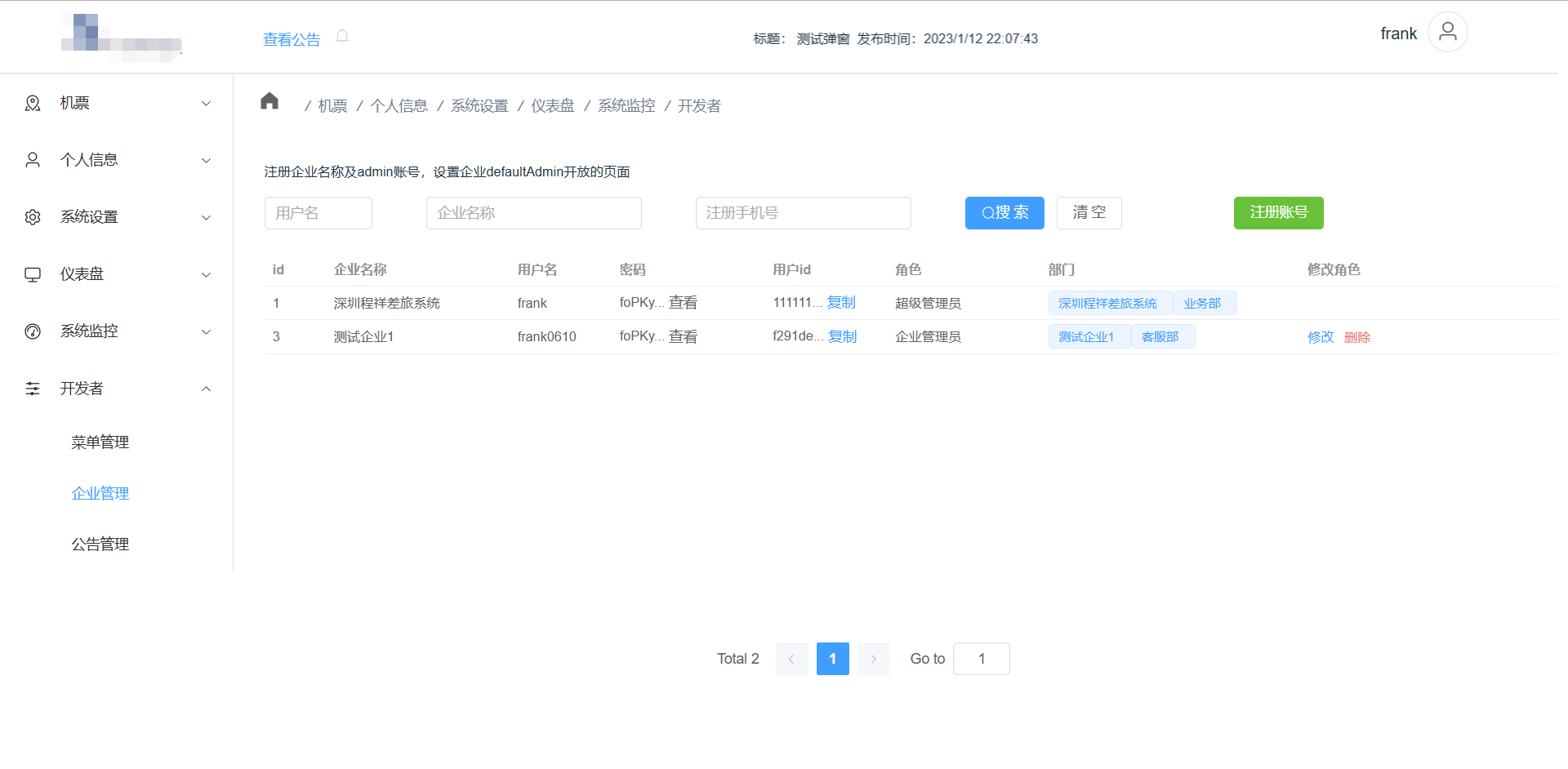Select page 1 in pagination
The height and width of the screenshot is (769, 1568).
point(833,659)
